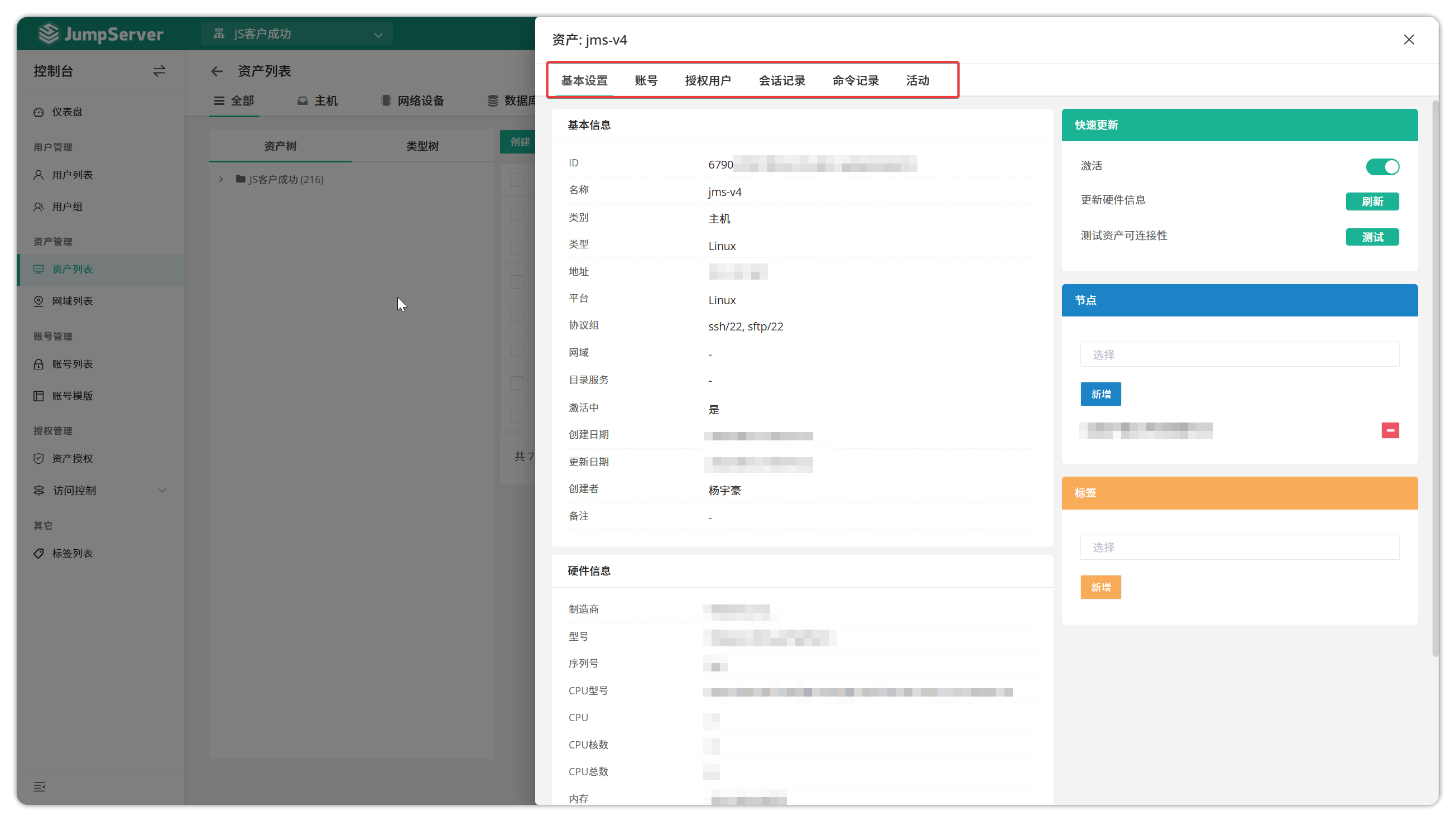
Task: Click the 节点 选择 input field
Action: (x=1239, y=354)
